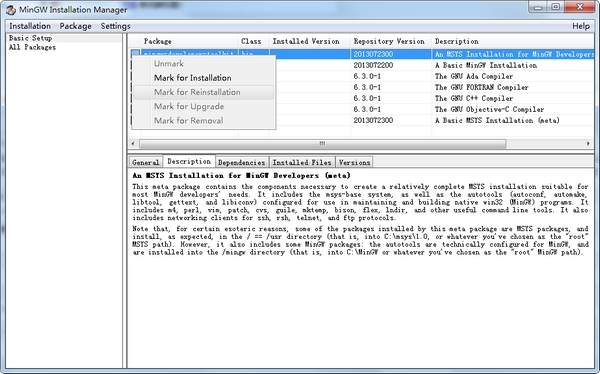Switch to the Dependencies tab

pos(241,162)
